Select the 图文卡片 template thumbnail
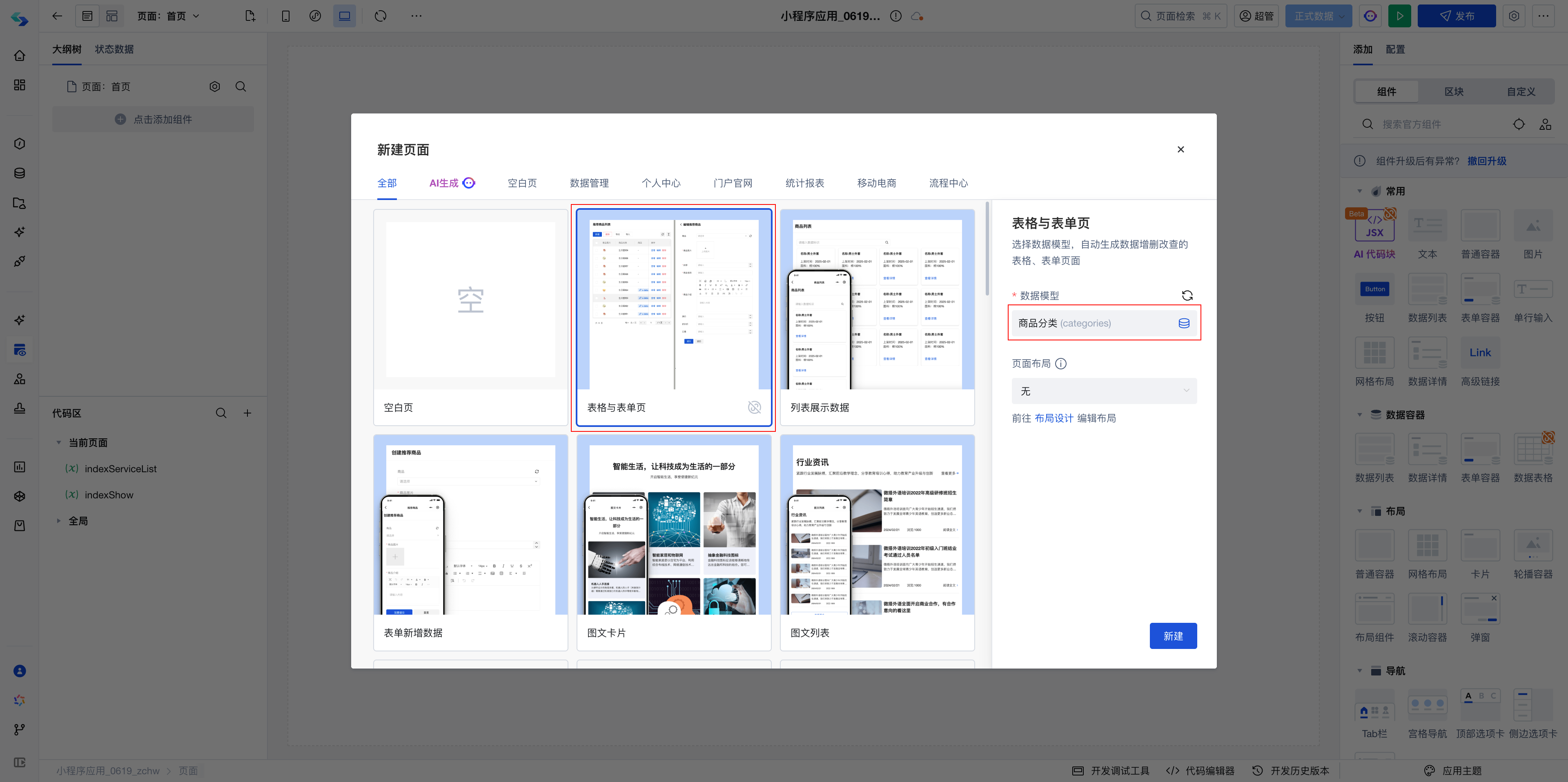 [x=674, y=543]
